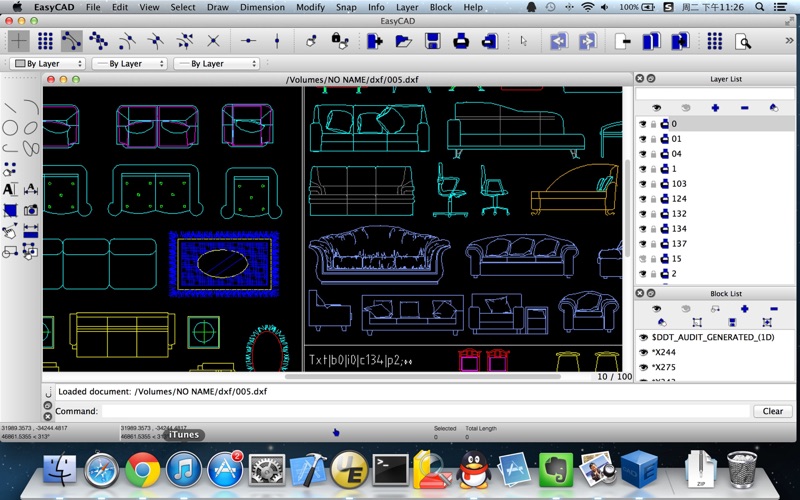Open the Draw menu
Viewport: 800px width, 500px height.
click(x=218, y=7)
